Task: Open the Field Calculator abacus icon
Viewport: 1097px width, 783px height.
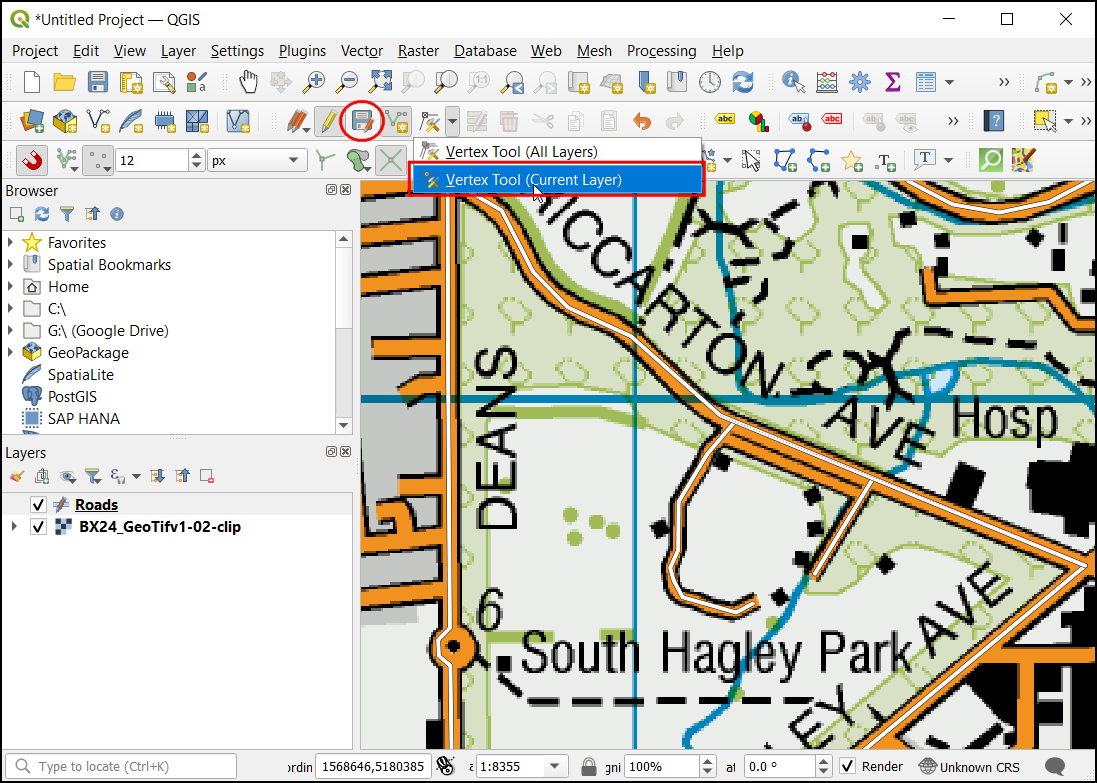Action: tap(826, 82)
